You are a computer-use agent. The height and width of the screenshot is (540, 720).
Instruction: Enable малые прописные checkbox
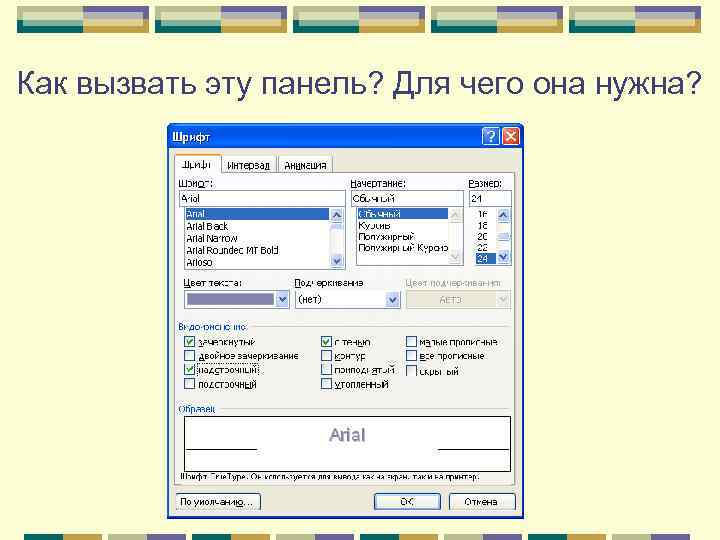[411, 341]
